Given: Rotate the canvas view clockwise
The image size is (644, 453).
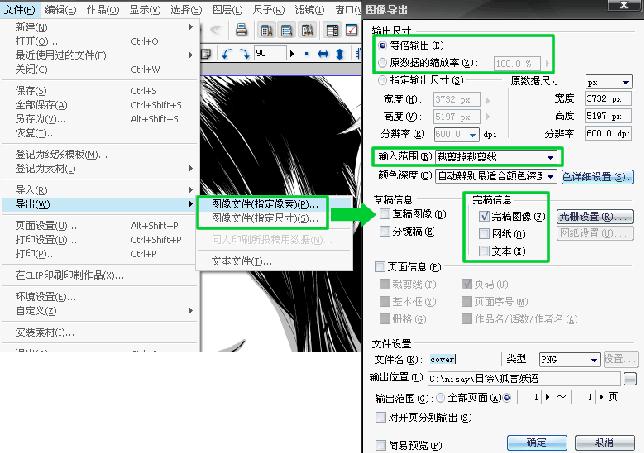Looking at the screenshot, I should pos(245,54).
